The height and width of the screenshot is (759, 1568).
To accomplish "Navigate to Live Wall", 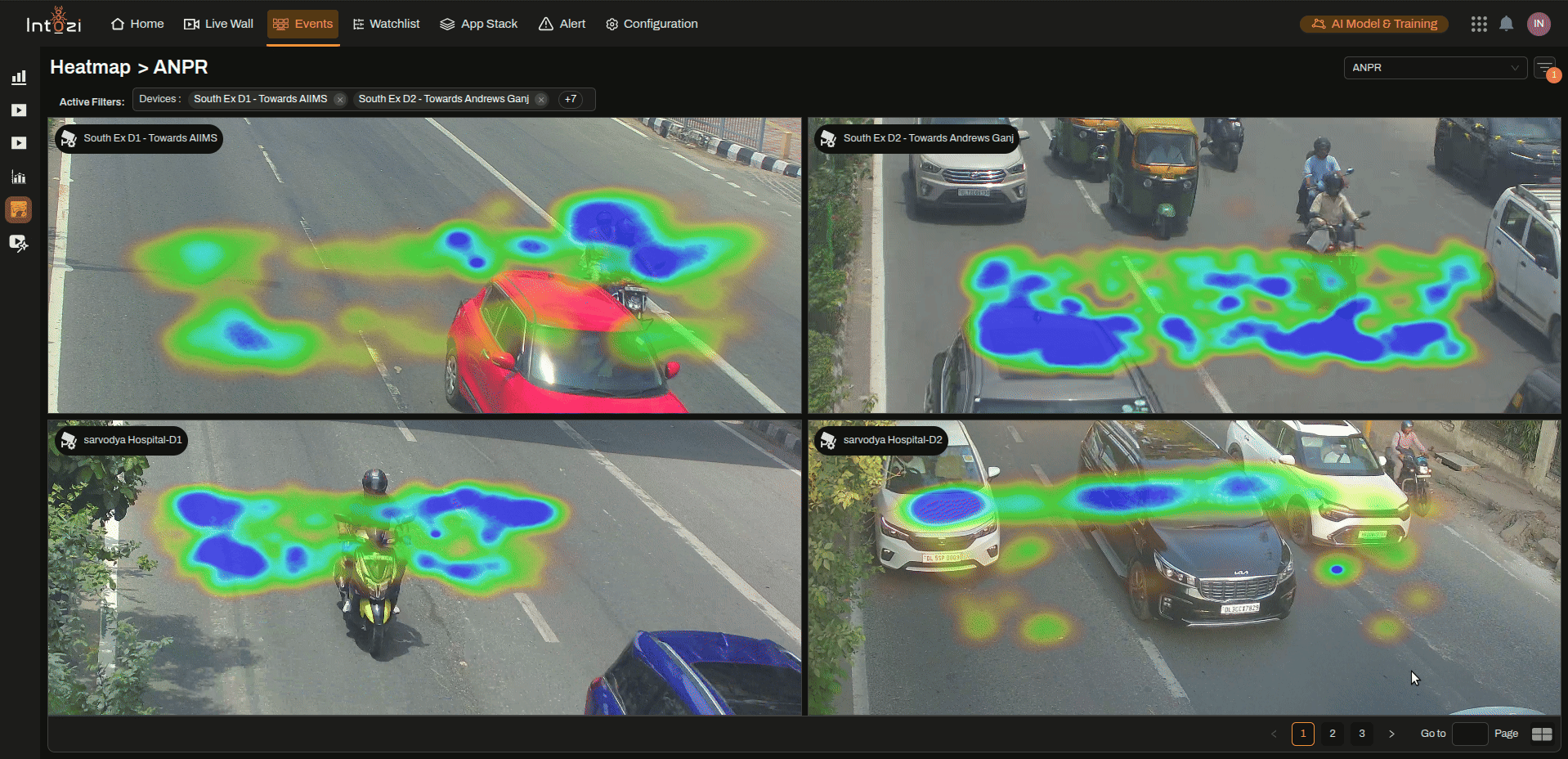I will (217, 24).
